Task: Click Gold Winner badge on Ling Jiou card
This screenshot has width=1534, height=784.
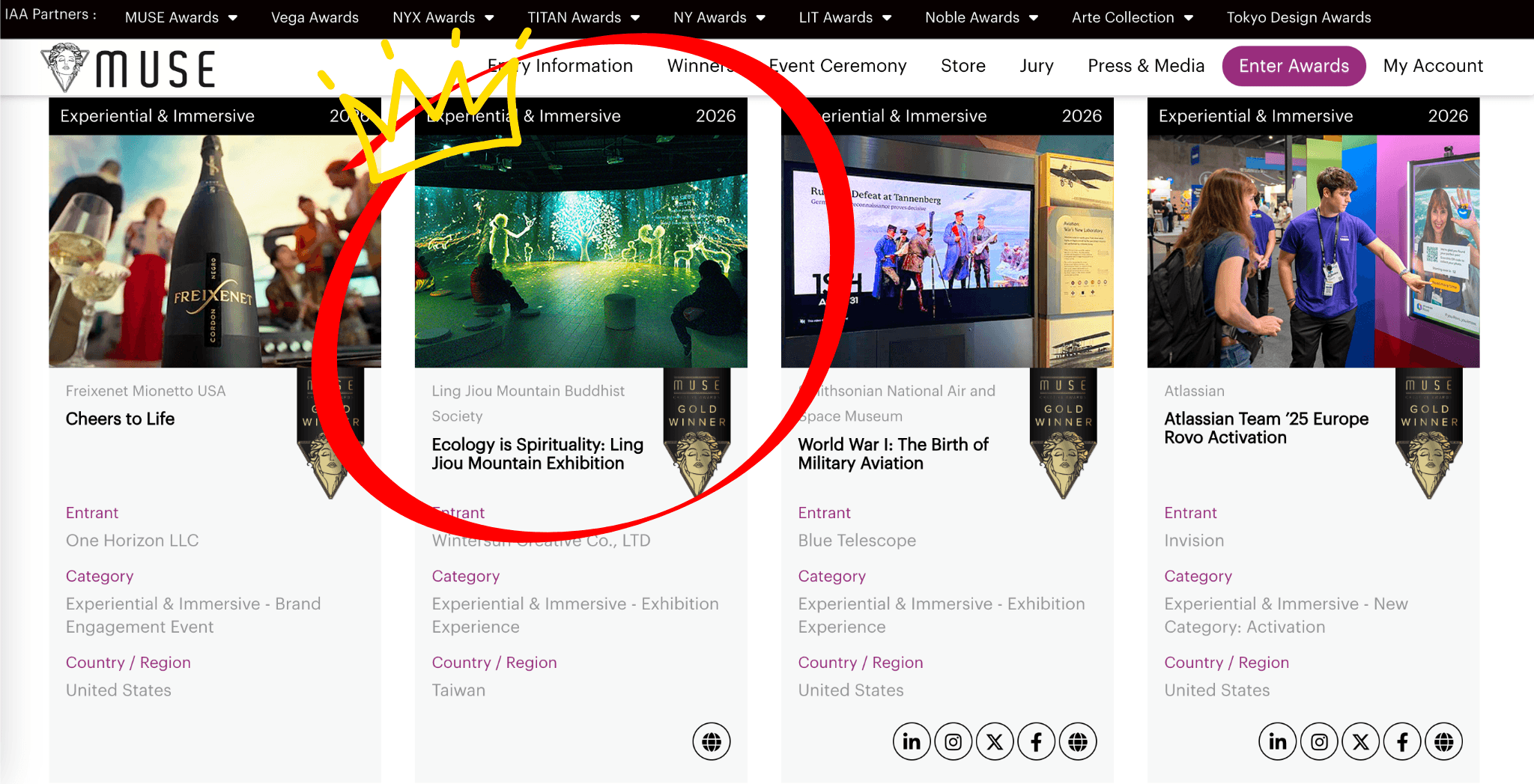Action: point(697,433)
